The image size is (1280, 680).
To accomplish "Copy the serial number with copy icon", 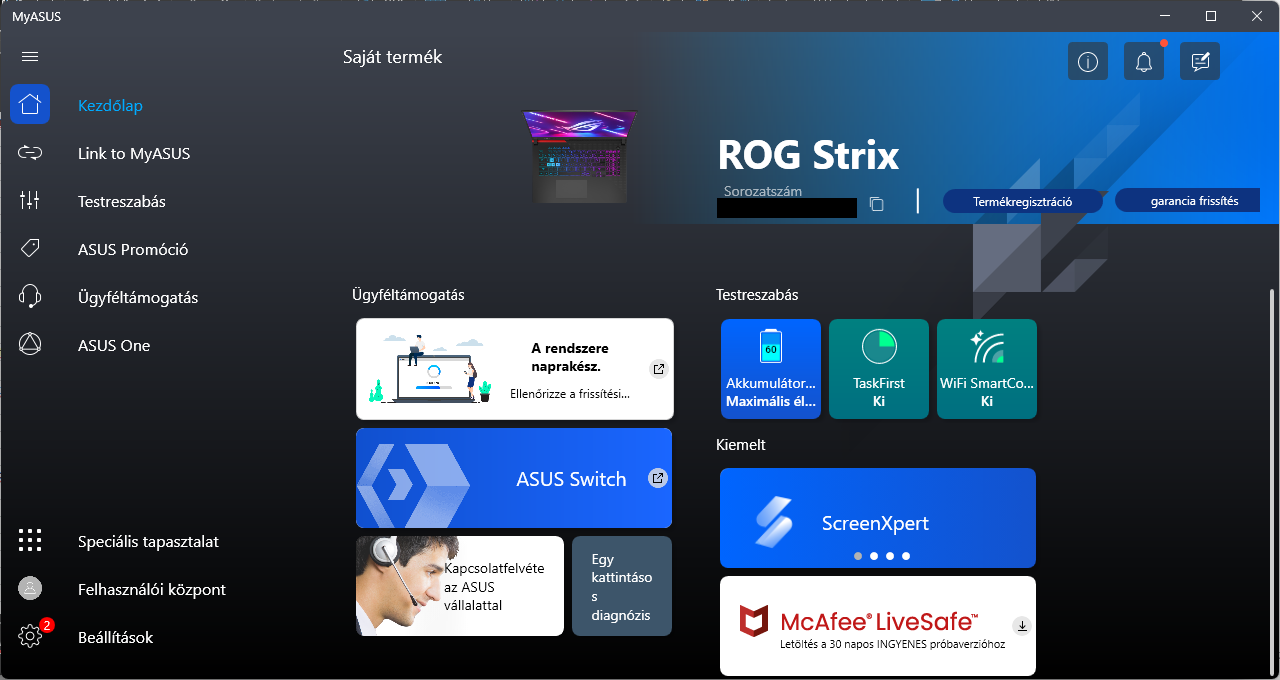I will (877, 204).
